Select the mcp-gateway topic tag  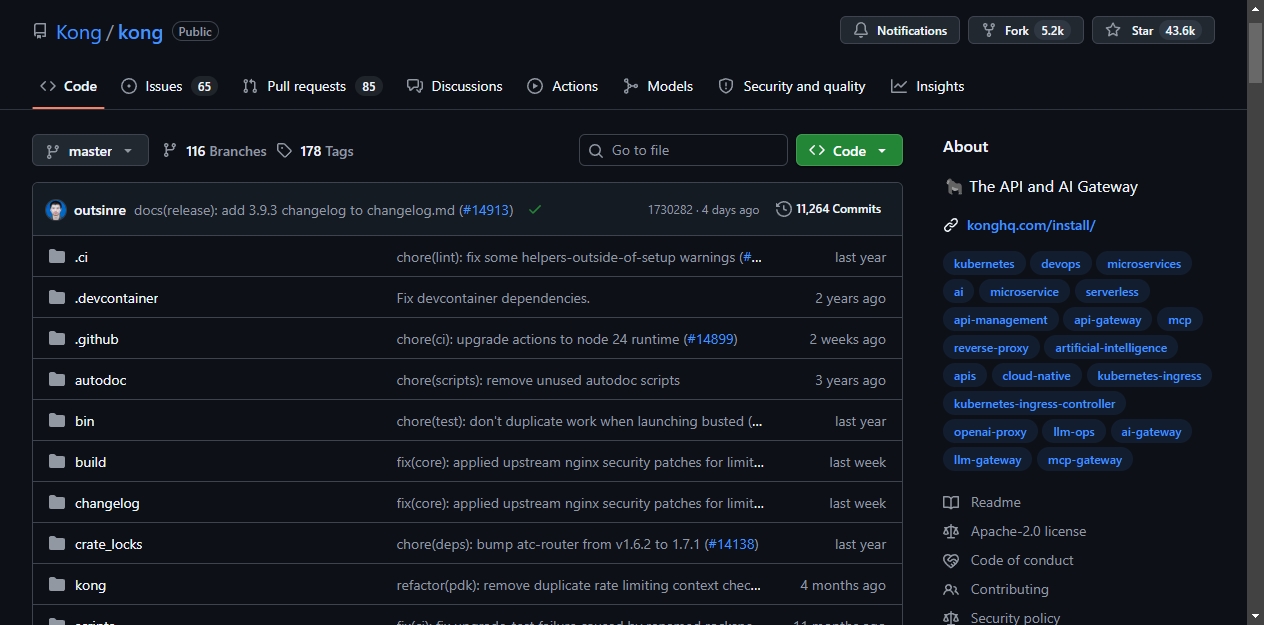pos(1084,460)
